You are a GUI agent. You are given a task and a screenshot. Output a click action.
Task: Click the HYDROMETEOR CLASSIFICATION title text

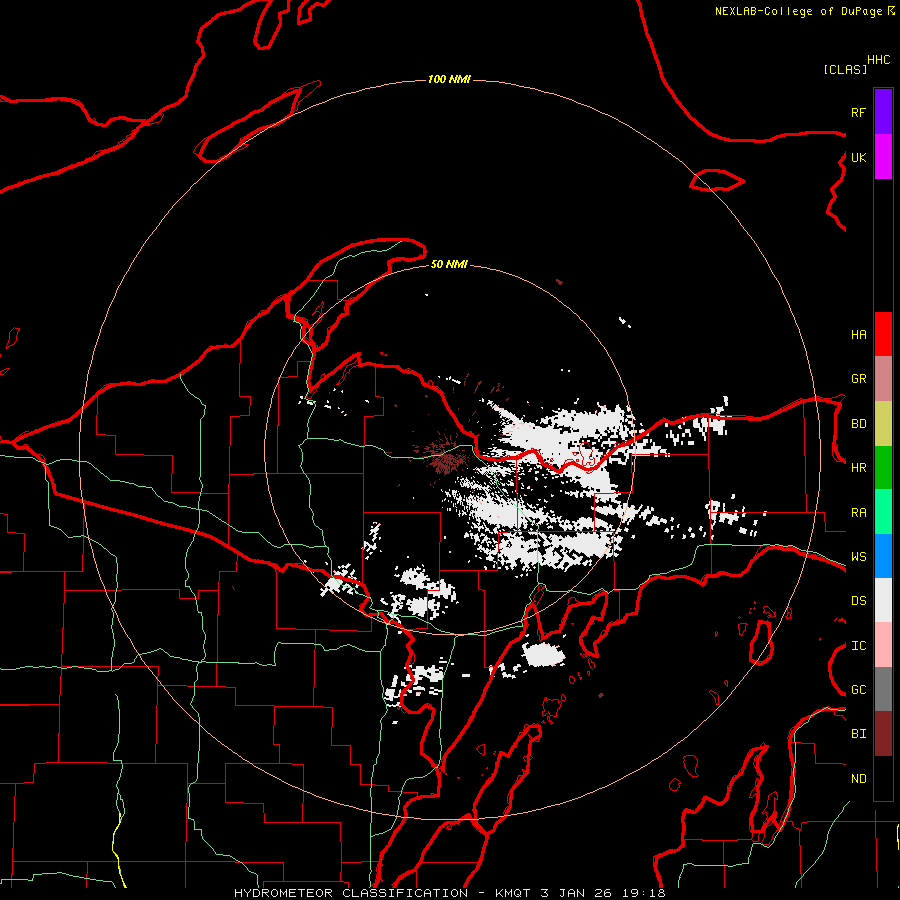(351, 893)
